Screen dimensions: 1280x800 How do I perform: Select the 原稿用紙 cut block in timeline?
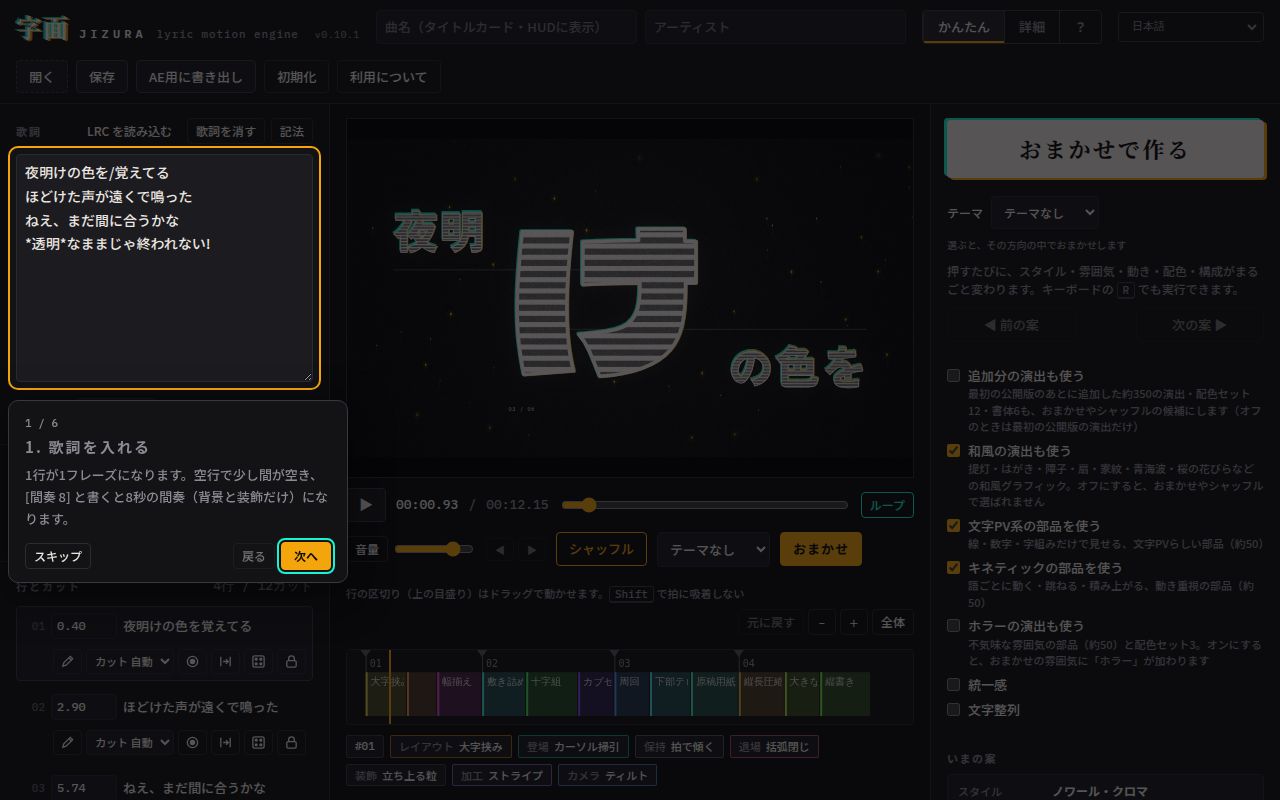pos(716,694)
